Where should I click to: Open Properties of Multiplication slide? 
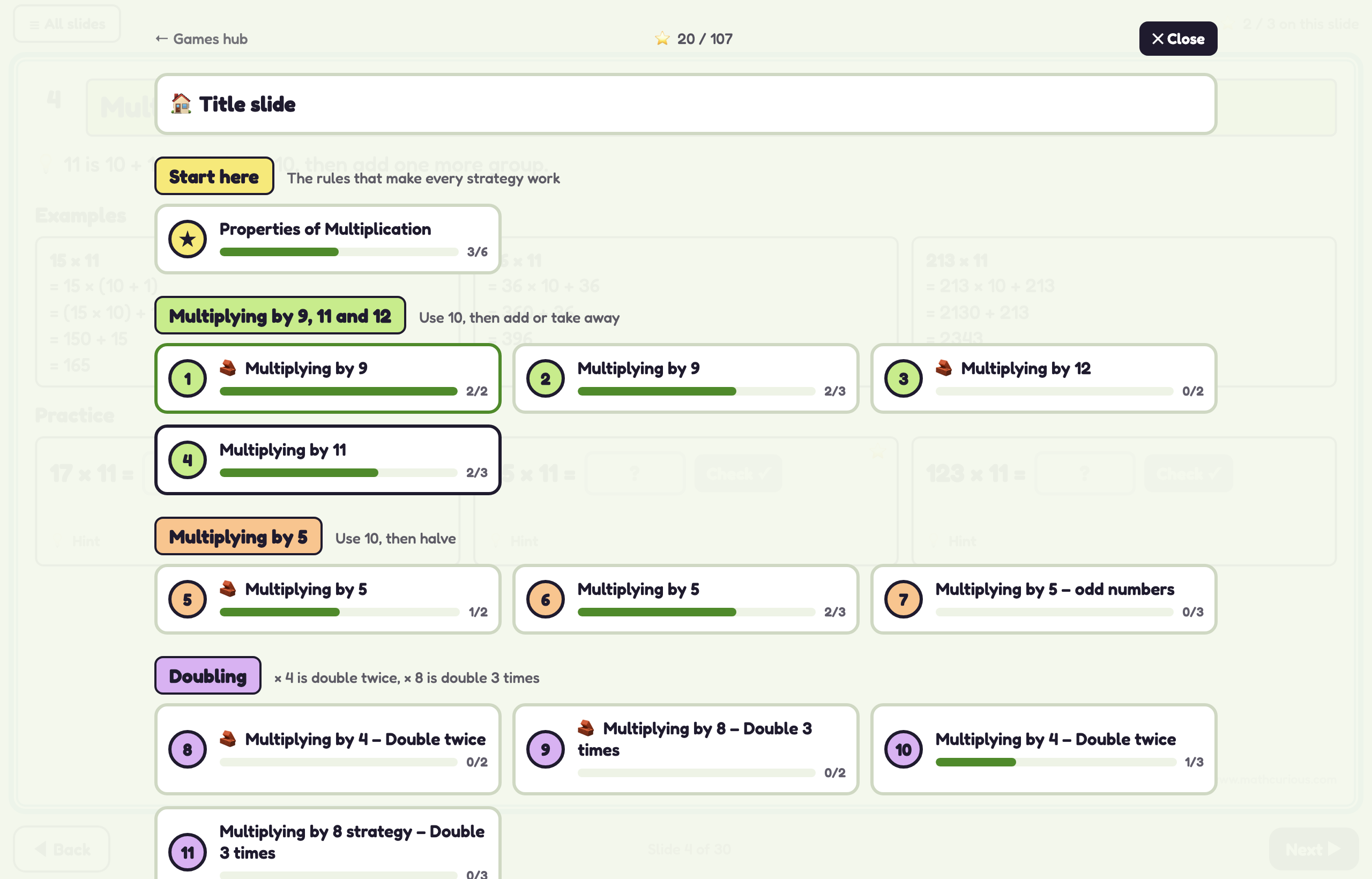pyautogui.click(x=327, y=239)
